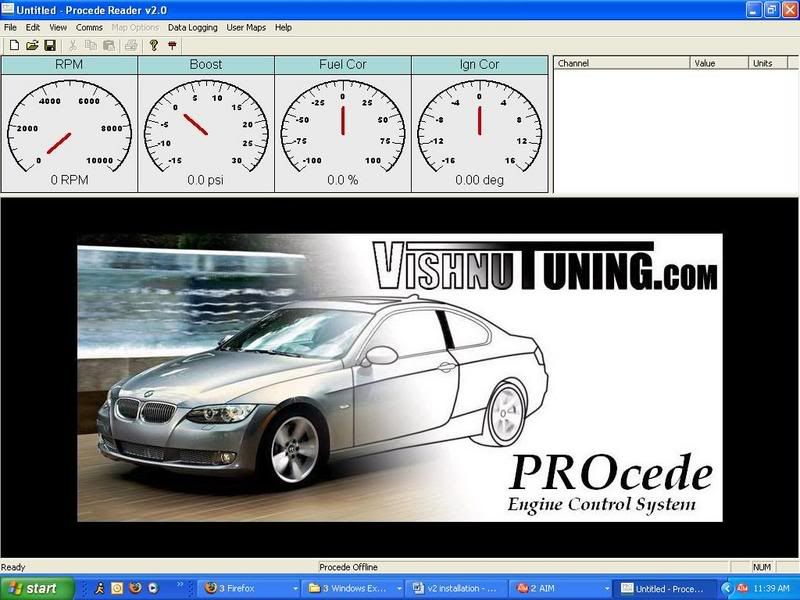The width and height of the screenshot is (800, 600).
Task: Expand hidden system tray icons
Action: [x=727, y=588]
